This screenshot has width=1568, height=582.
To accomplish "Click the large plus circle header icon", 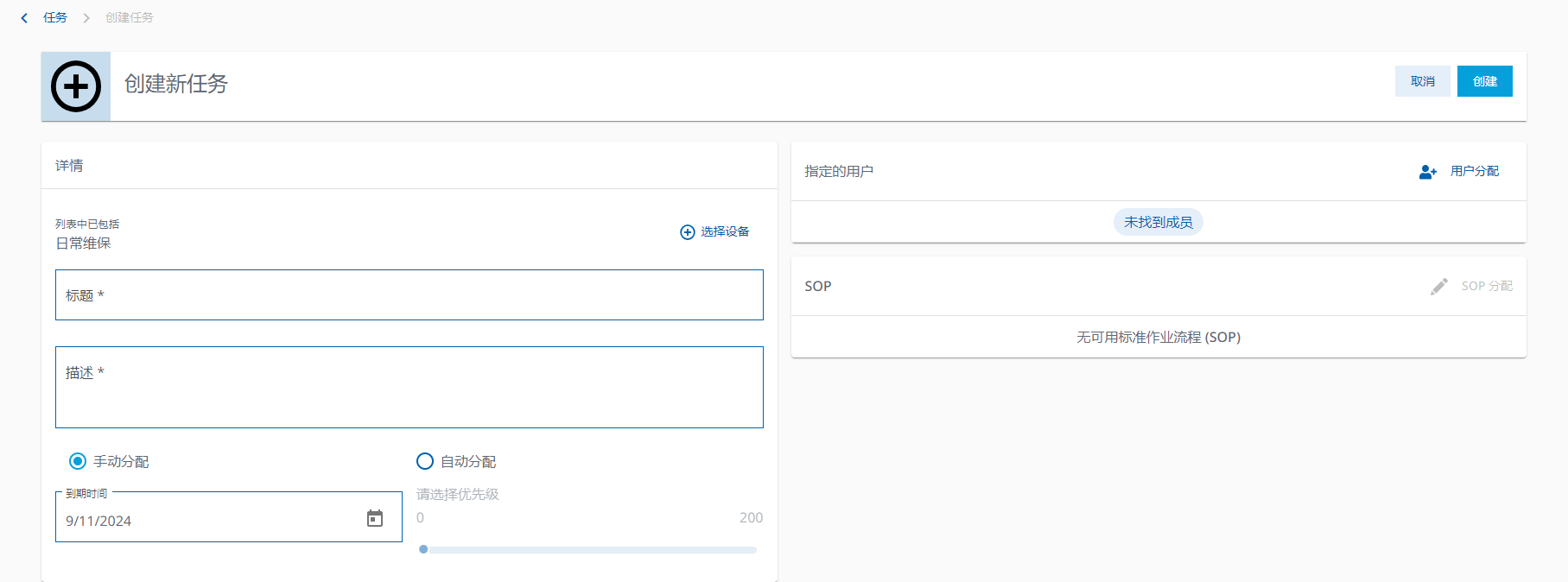I will coord(76,86).
